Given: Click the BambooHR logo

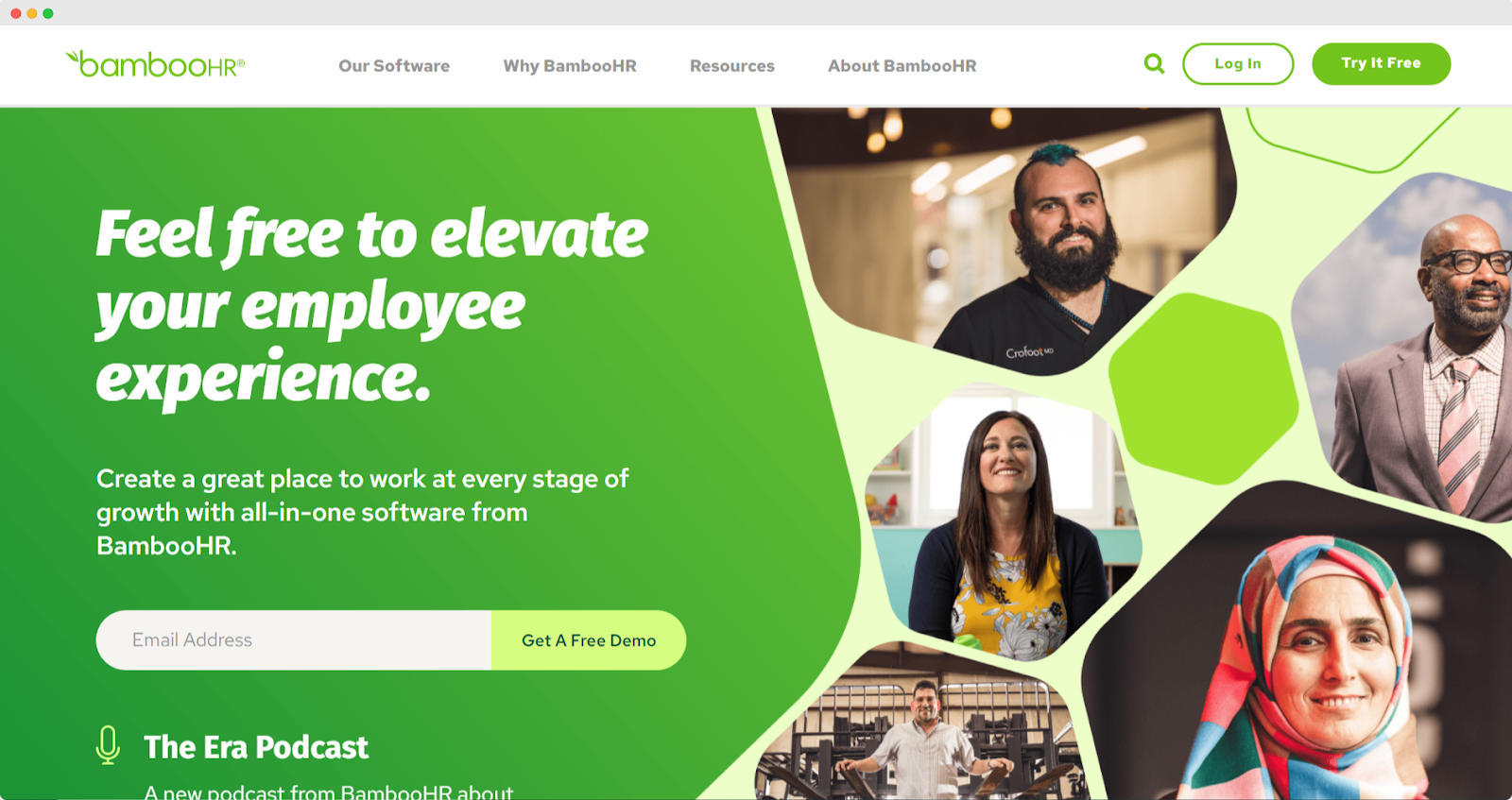Looking at the screenshot, I should [155, 64].
